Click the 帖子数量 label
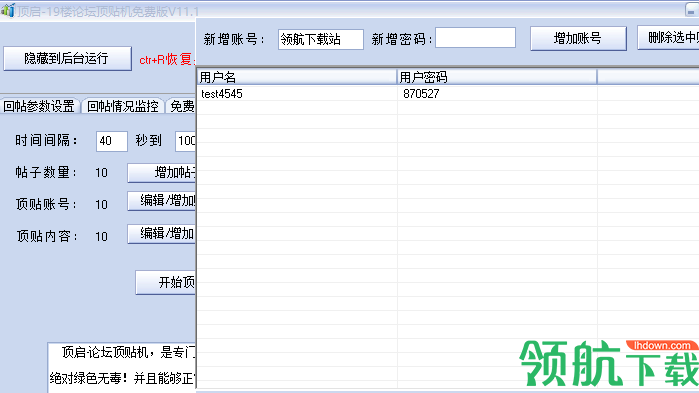 click(46, 172)
